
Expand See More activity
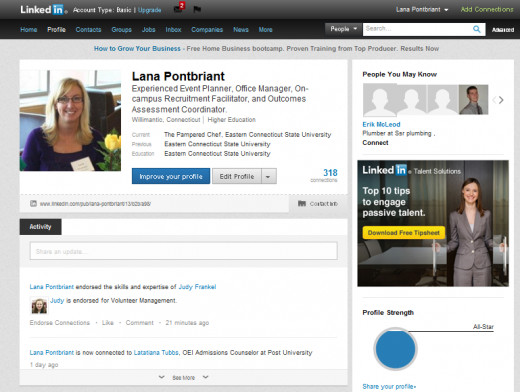183,377
